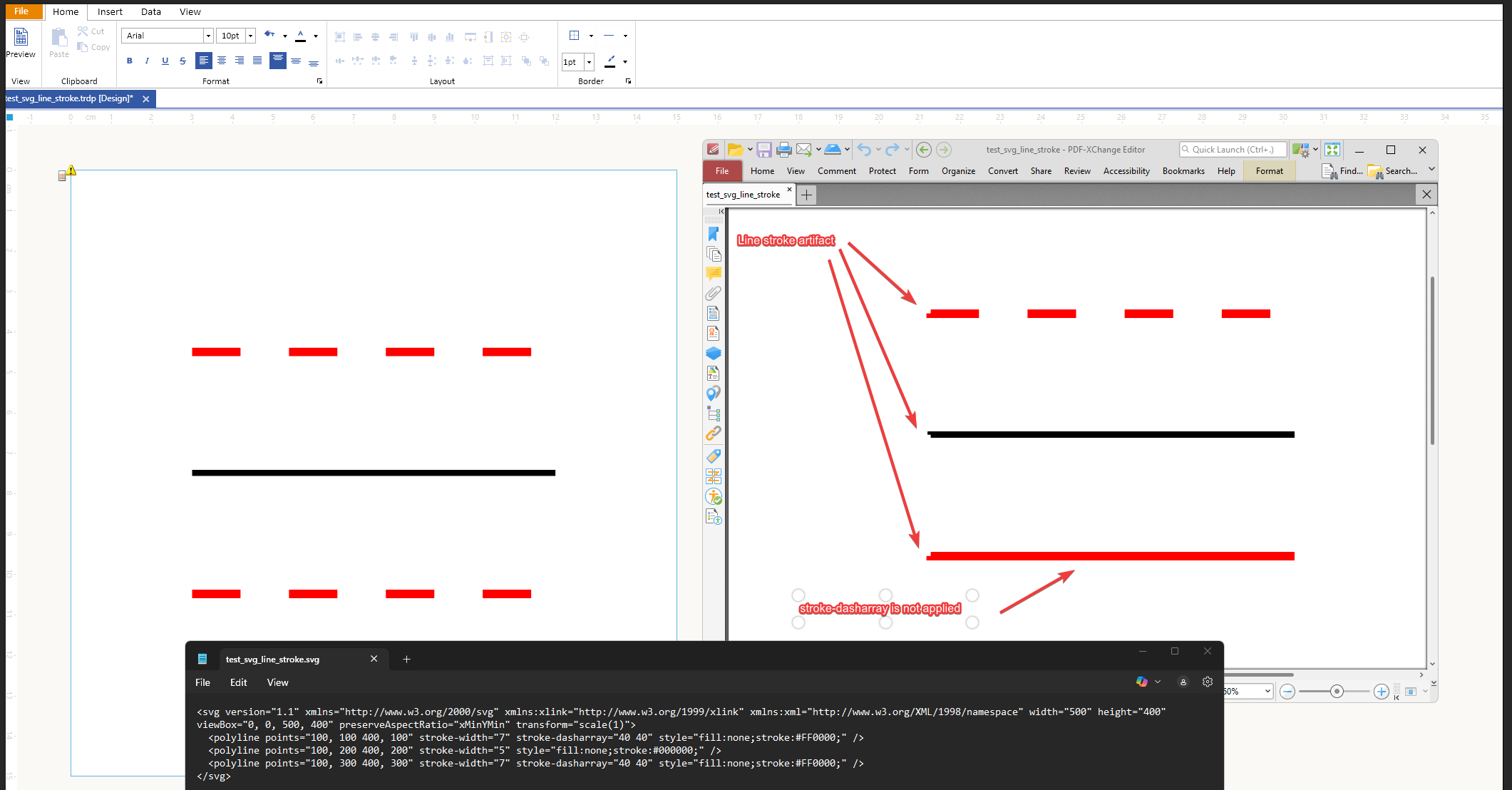Click the full screen icon in PDF-XChange
Screen dimensions: 1512x790
coord(1332,150)
